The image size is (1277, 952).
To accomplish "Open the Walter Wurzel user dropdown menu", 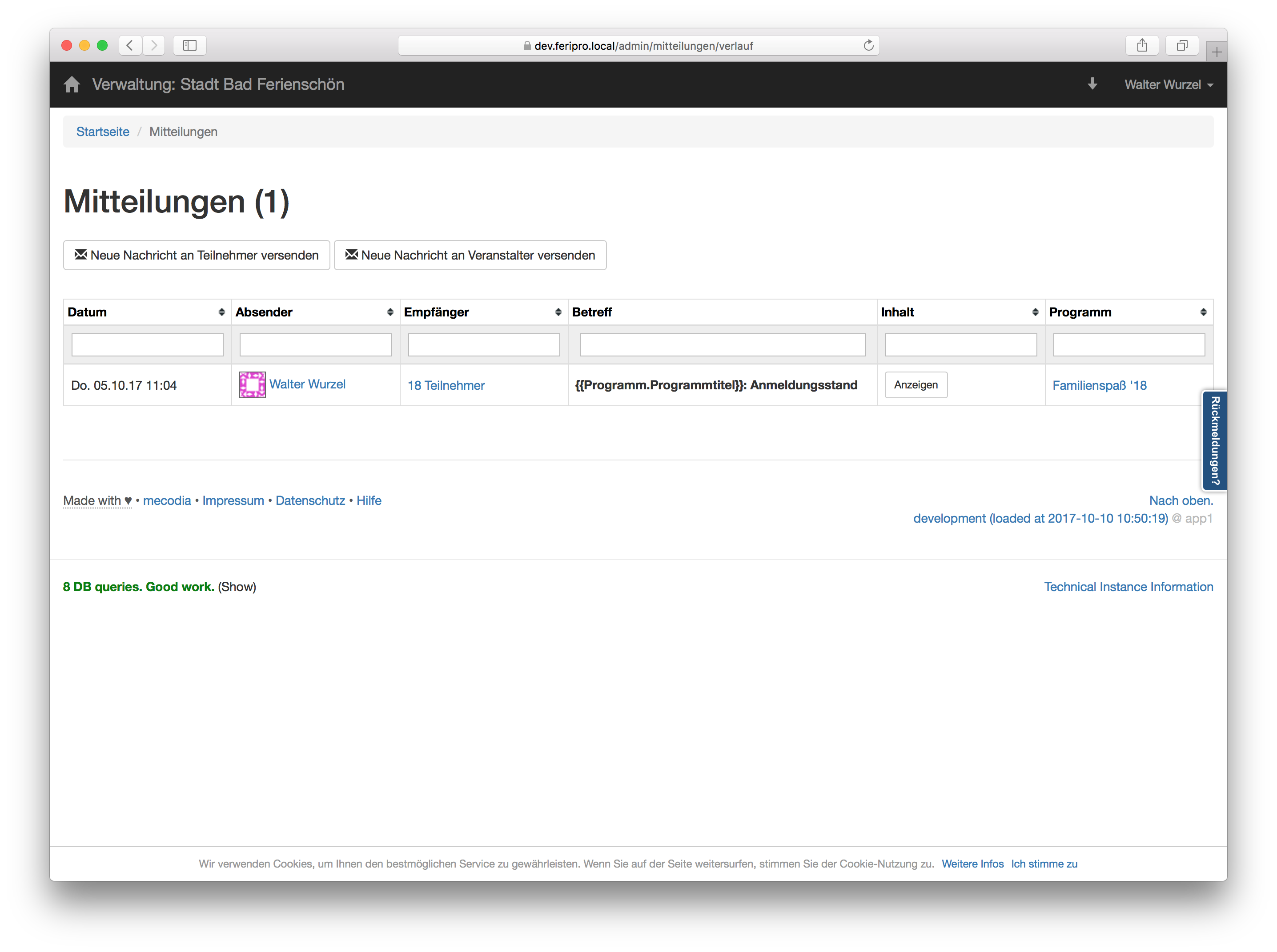I will pos(1168,85).
